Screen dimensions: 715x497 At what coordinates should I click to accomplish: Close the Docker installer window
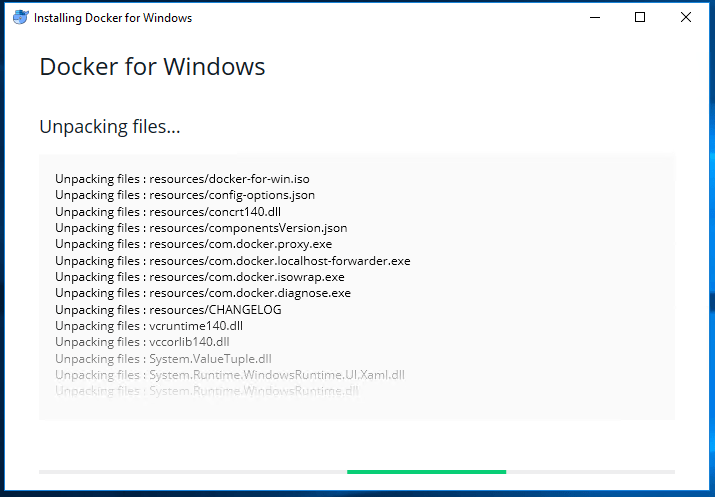[686, 17]
